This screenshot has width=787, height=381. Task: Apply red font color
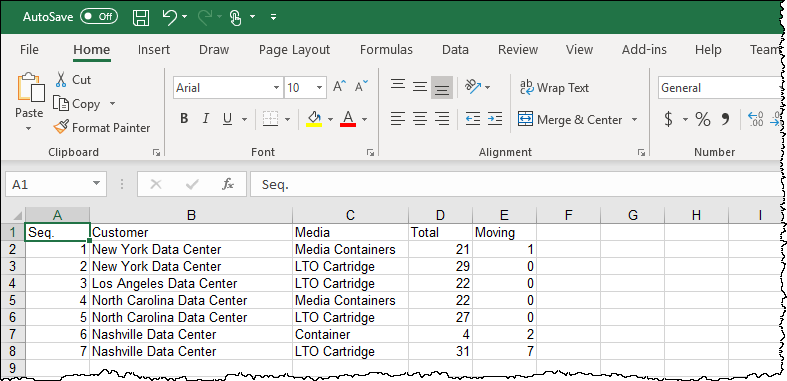click(x=348, y=119)
